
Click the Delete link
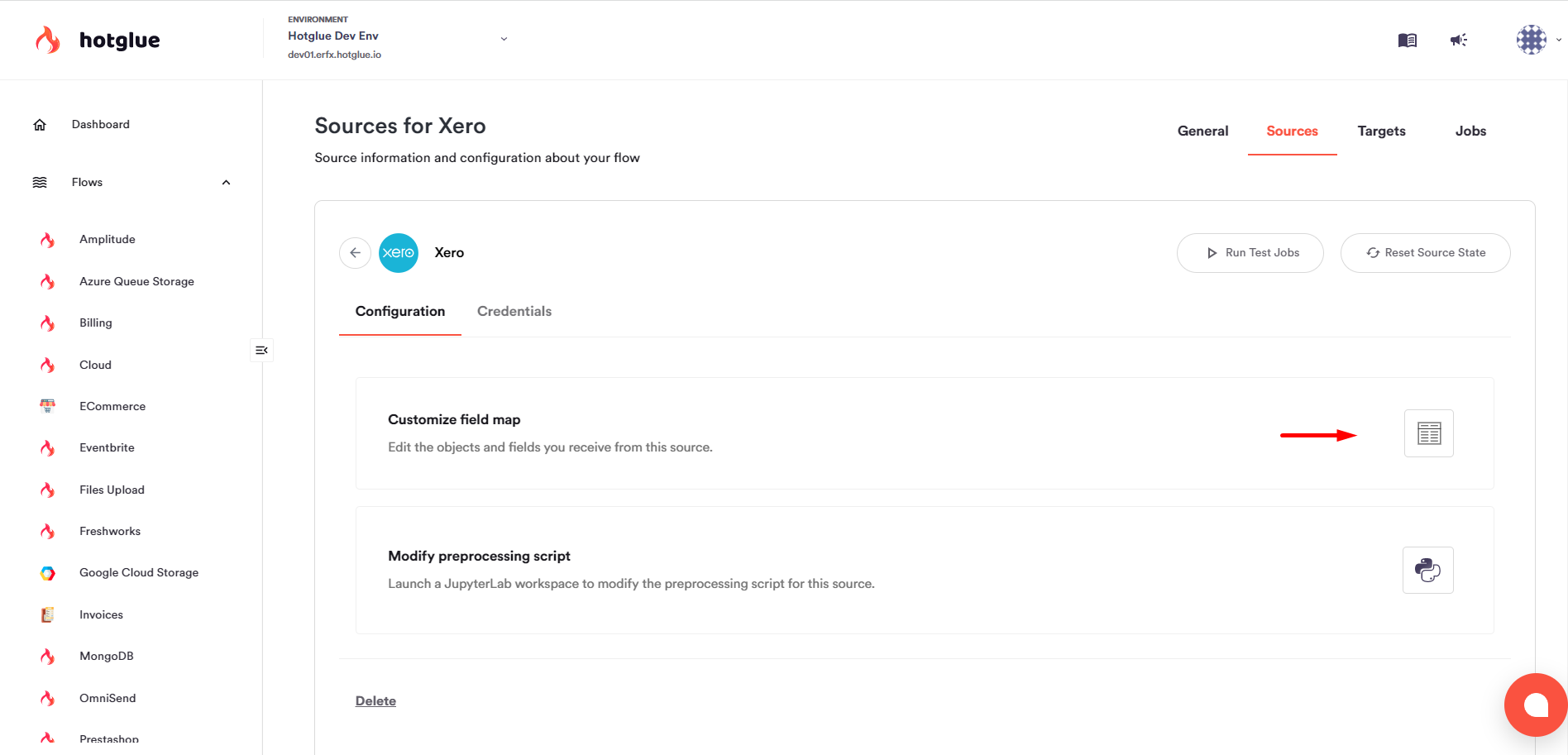coord(375,700)
